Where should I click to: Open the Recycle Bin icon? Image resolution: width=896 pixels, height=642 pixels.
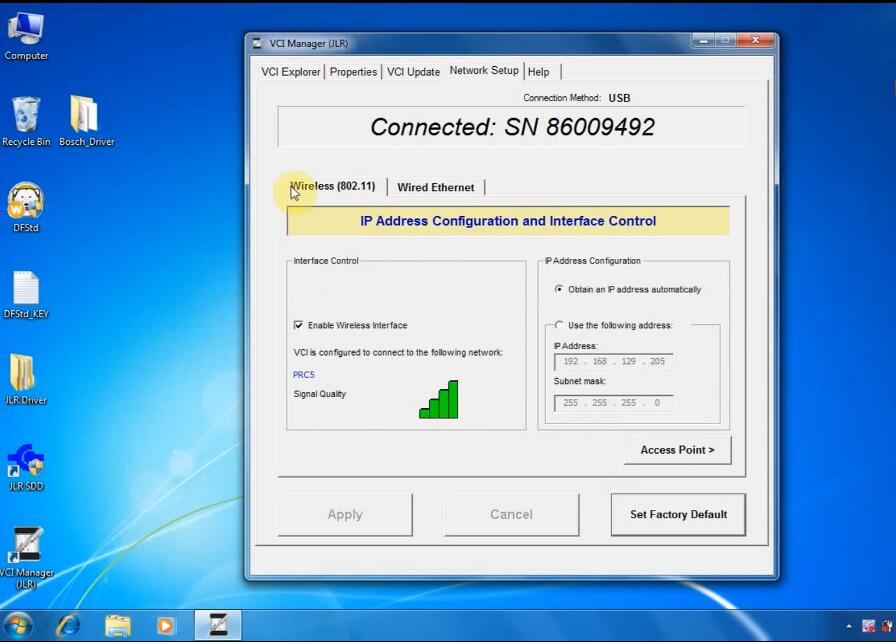point(26,122)
